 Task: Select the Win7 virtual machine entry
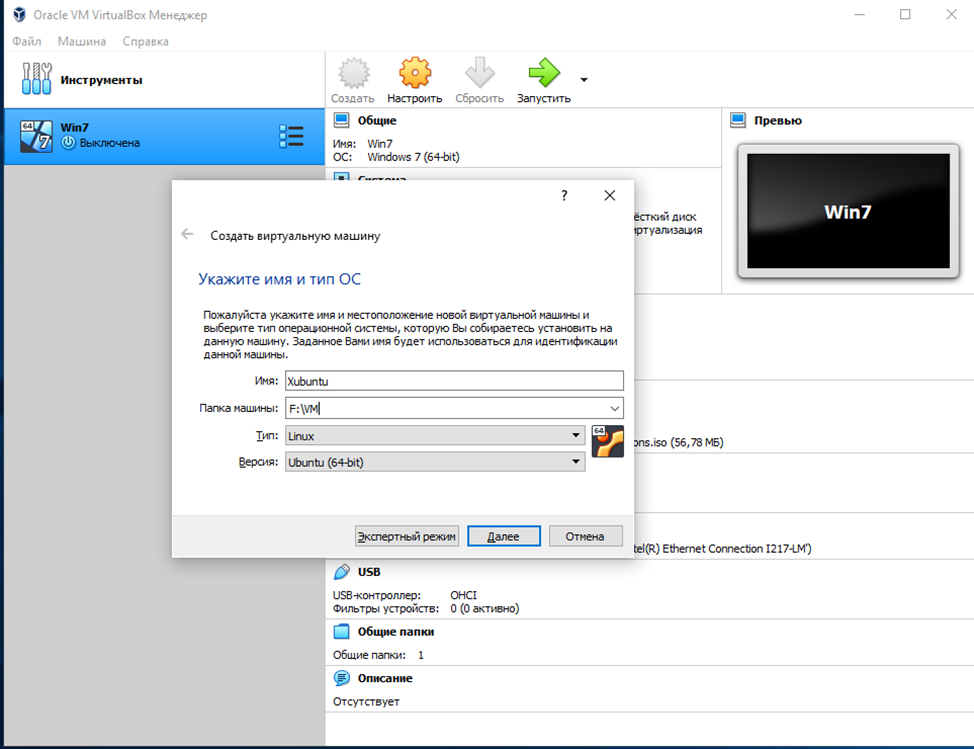[x=165, y=136]
